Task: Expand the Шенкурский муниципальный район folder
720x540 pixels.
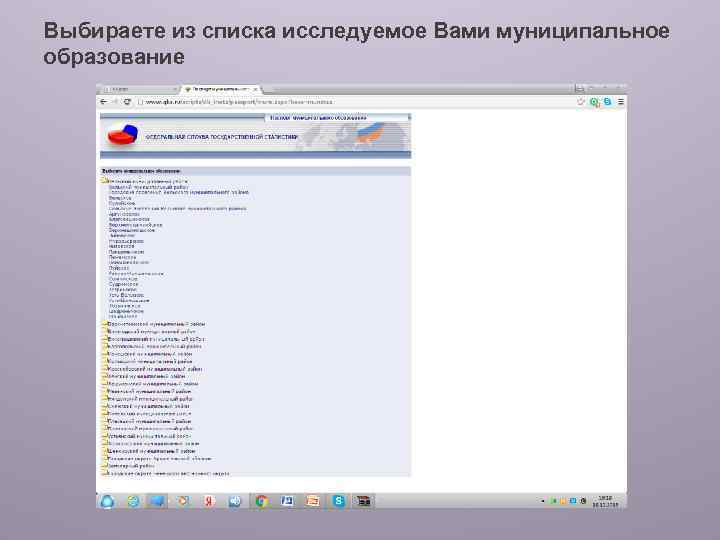Action: point(104,450)
